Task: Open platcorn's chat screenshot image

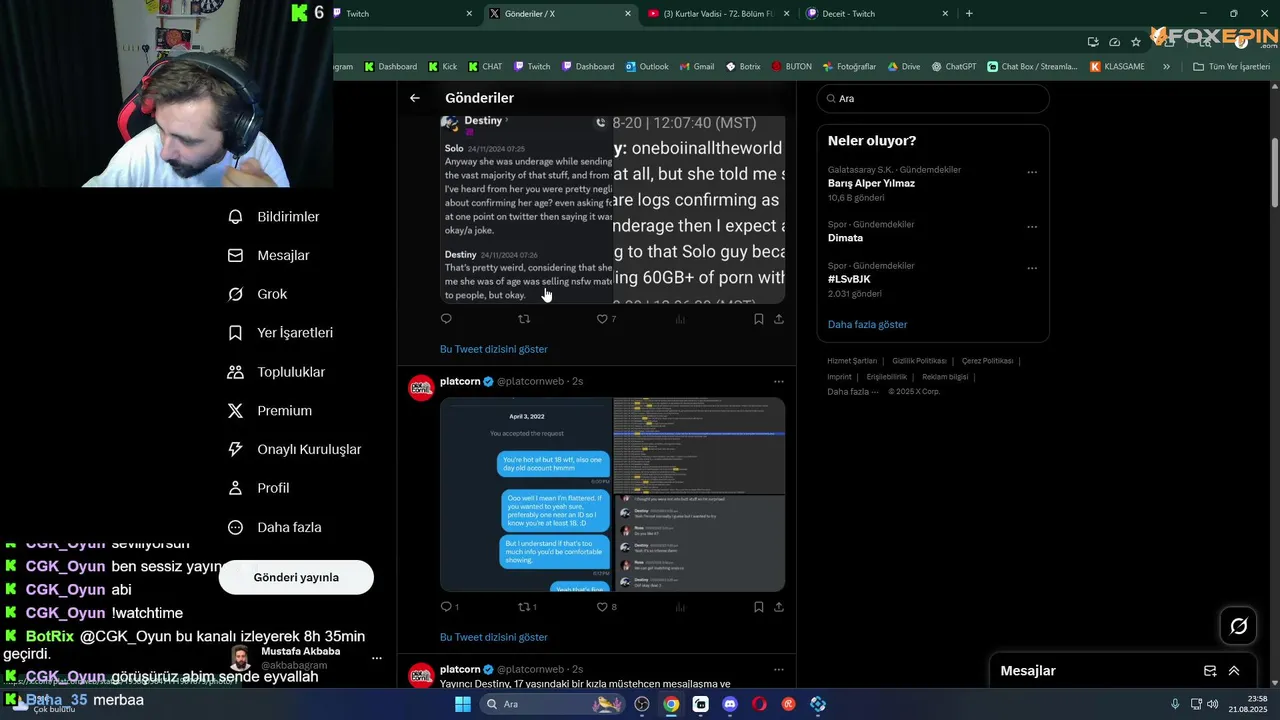Action: tap(526, 494)
